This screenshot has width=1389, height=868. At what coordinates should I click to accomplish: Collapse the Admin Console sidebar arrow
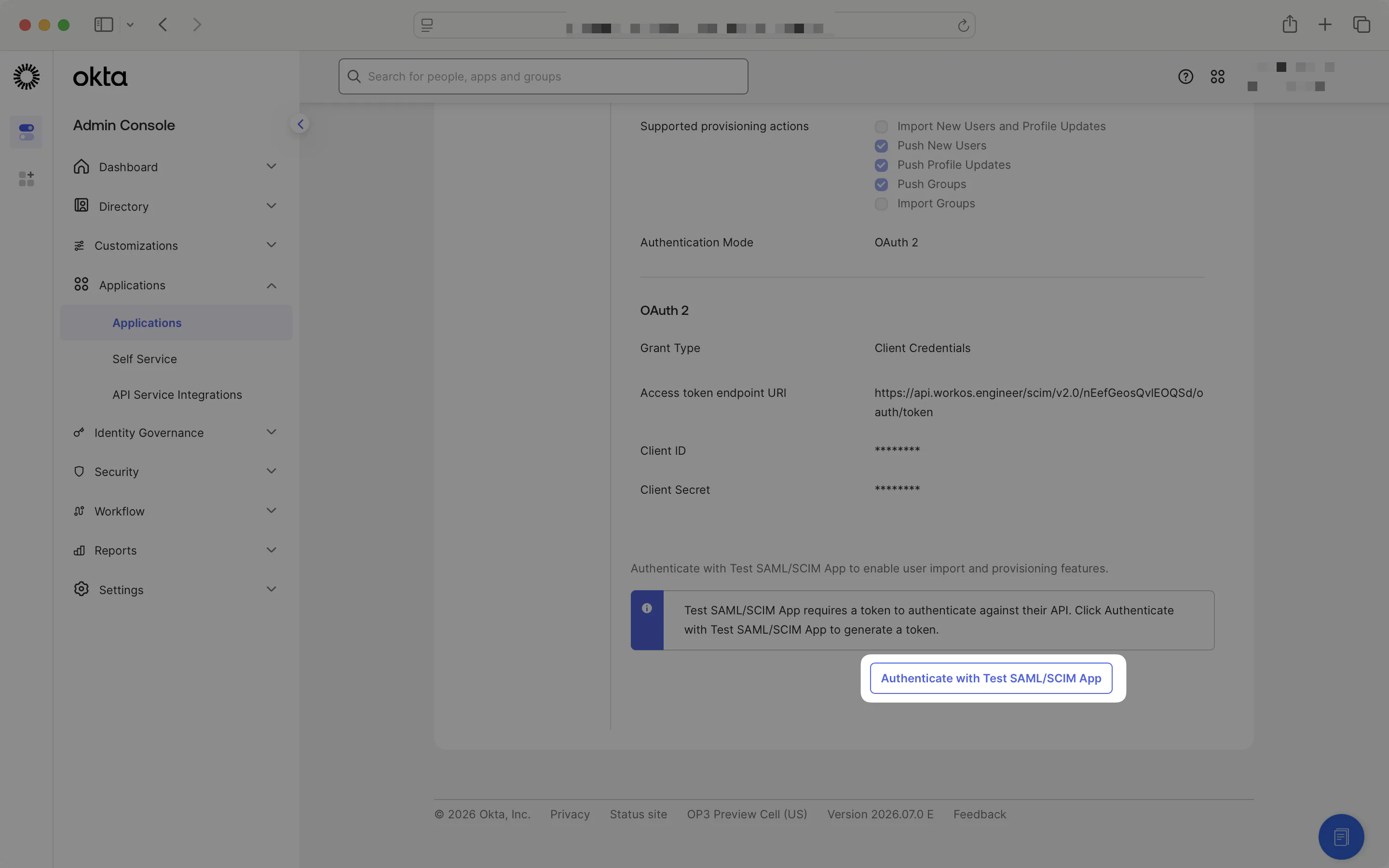tap(300, 124)
